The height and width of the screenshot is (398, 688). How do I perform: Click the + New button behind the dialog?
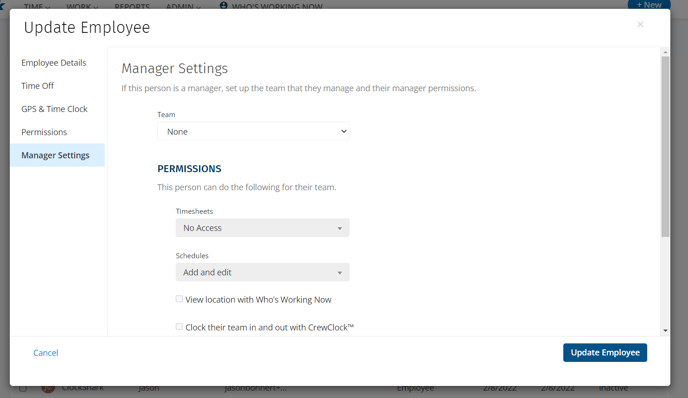coord(649,5)
